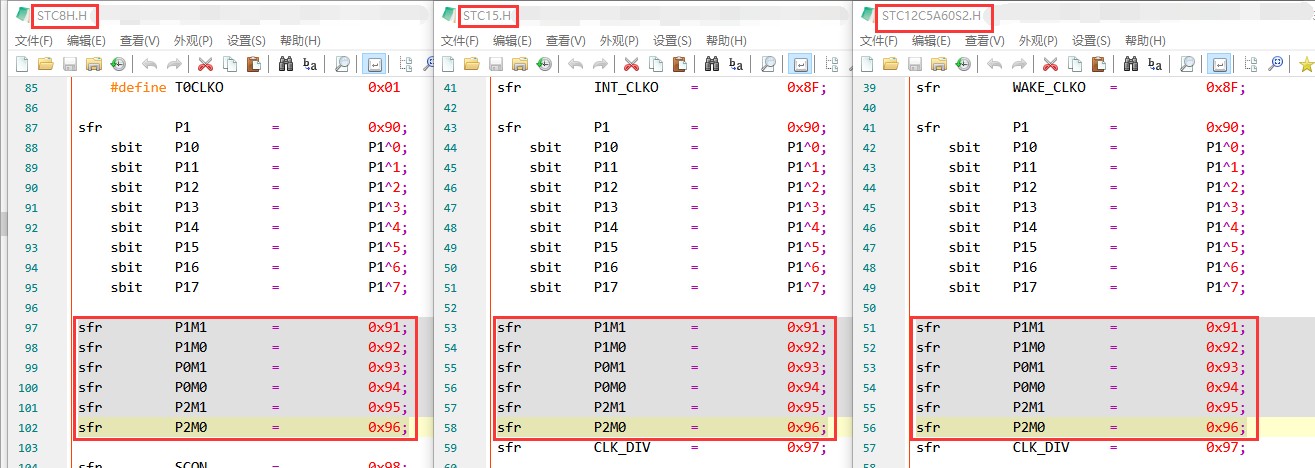Click line number 96 in STC8H.H
The width and height of the screenshot is (1315, 468).
[31, 307]
